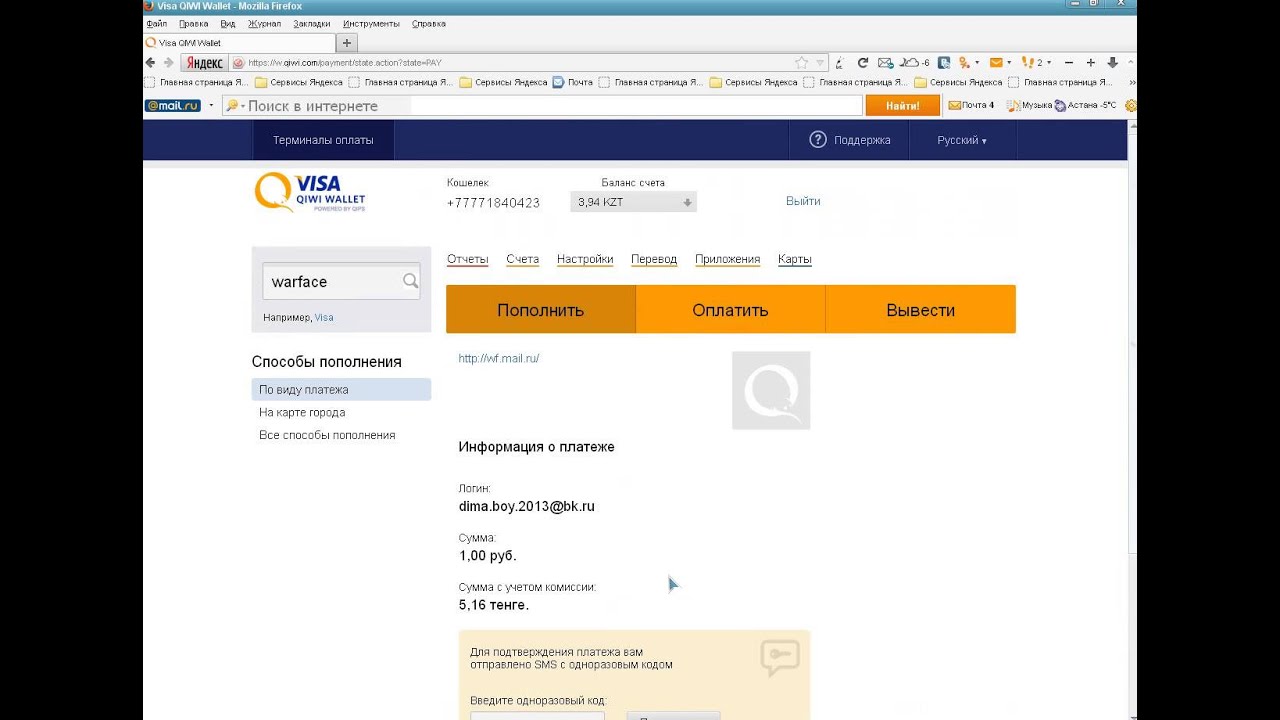Open the Файл menu
Image resolution: width=1280 pixels, height=720 pixels.
(x=156, y=23)
